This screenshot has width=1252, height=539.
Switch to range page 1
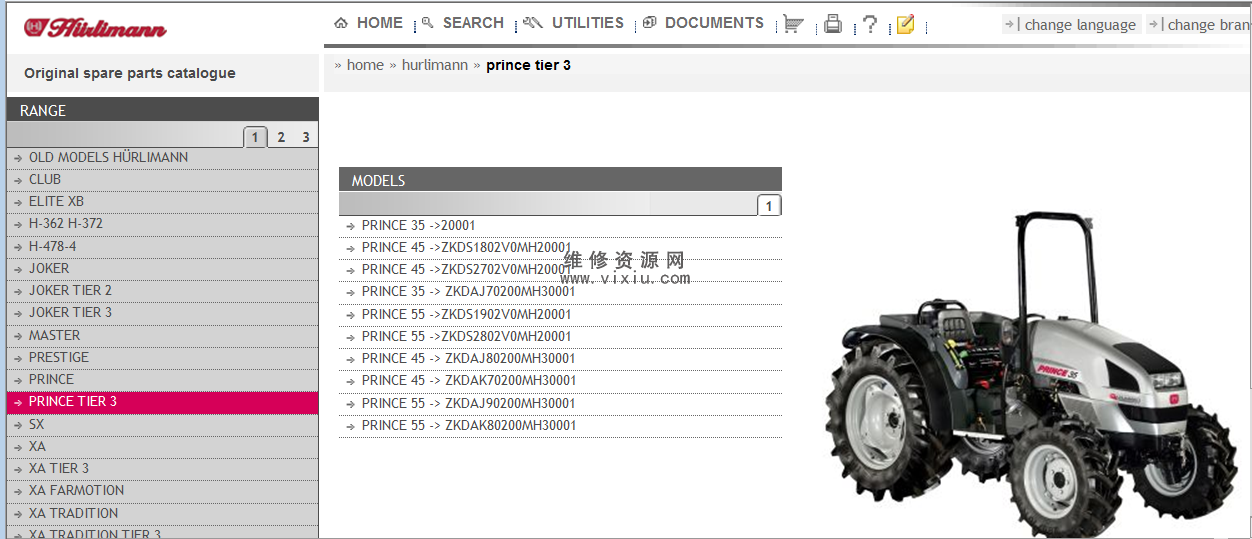[x=256, y=137]
